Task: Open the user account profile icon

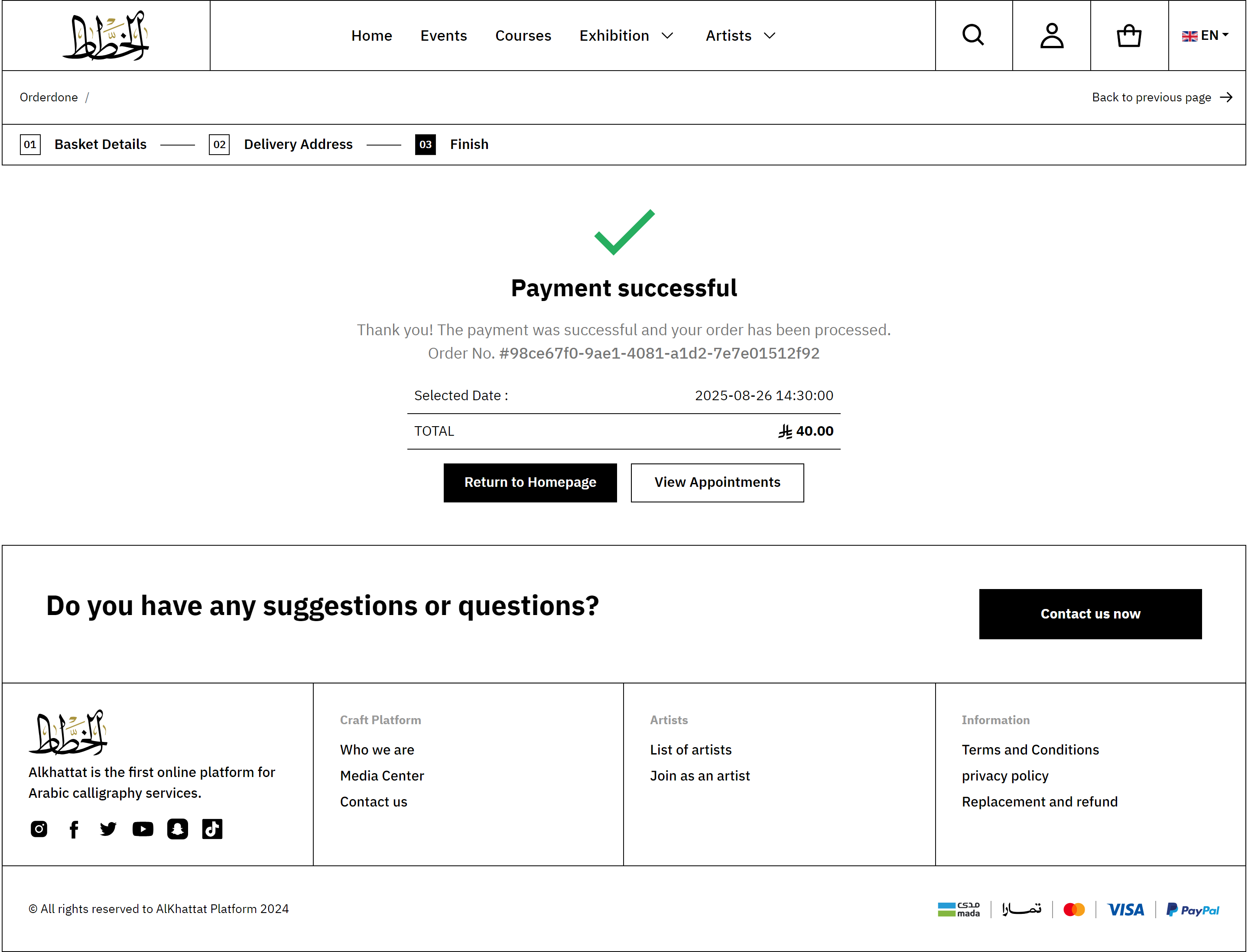Action: click(1051, 35)
